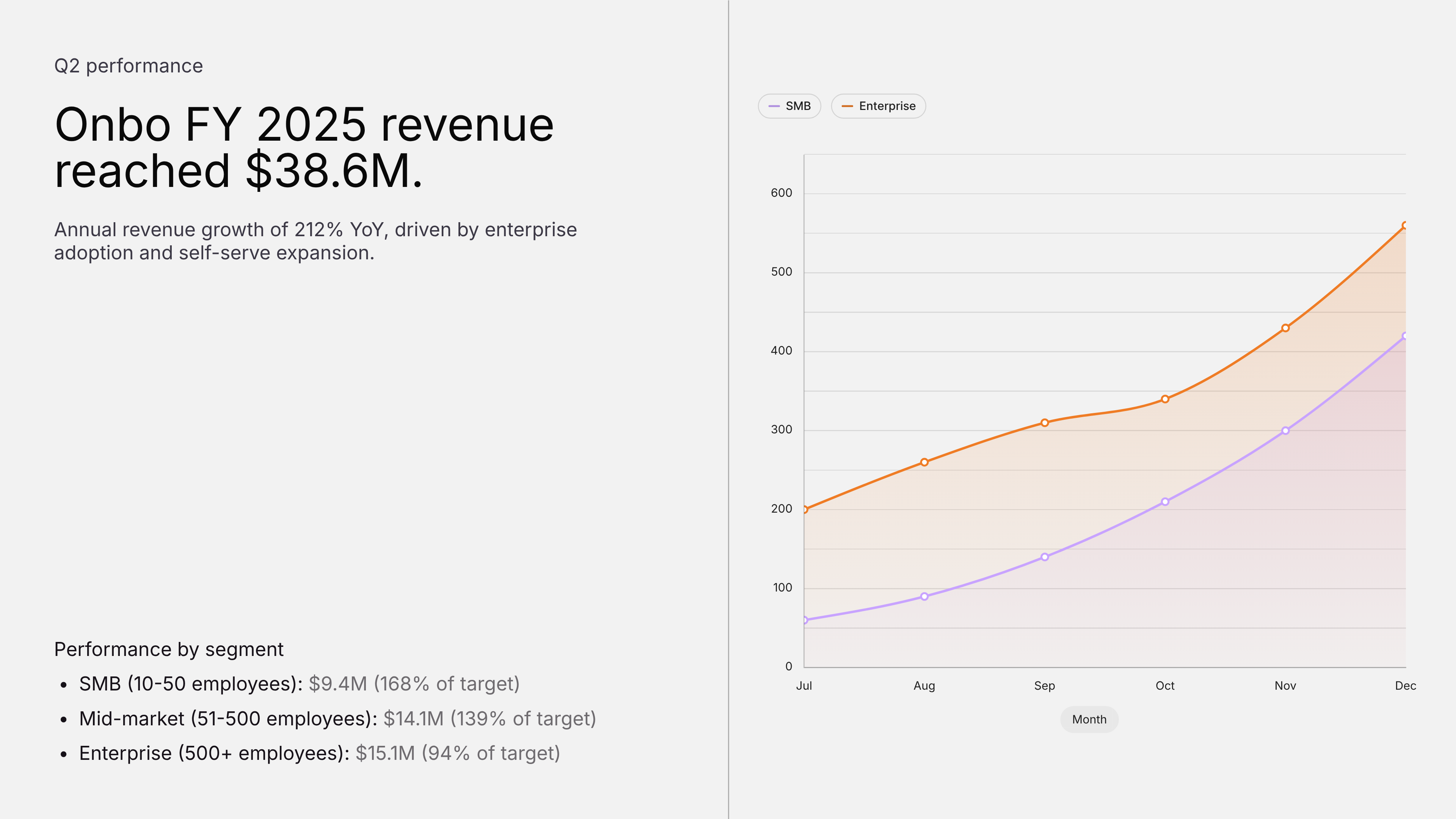
Task: Click the Mid-market segment bullet item
Action: point(337,719)
